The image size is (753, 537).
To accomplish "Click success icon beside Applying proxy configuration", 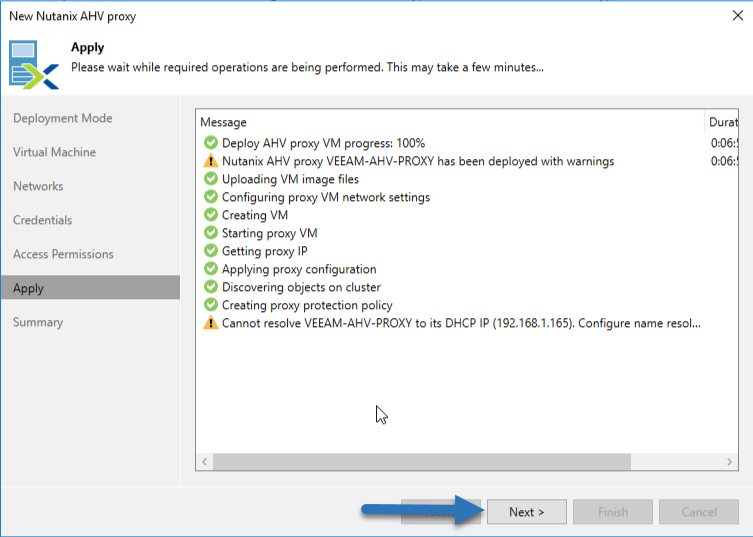I will coord(210,269).
